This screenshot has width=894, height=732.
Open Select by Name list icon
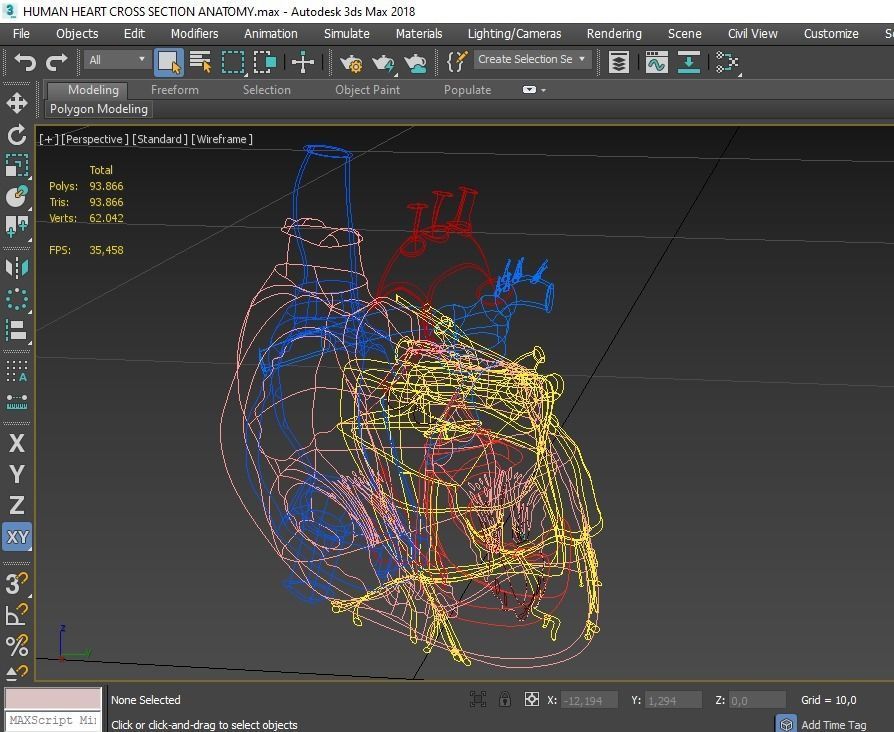pyautogui.click(x=200, y=62)
